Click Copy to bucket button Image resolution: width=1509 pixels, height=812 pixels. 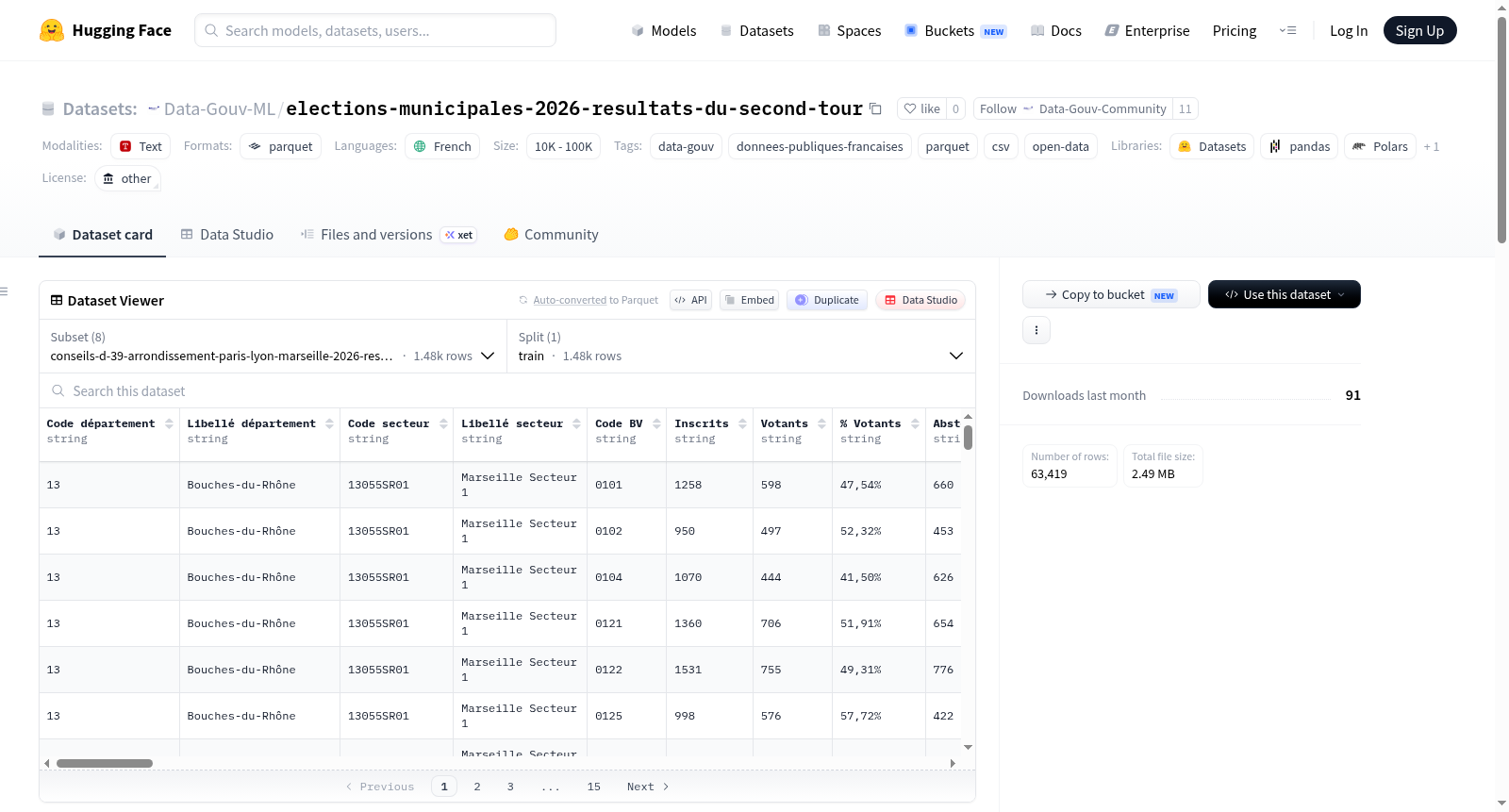click(x=1111, y=294)
